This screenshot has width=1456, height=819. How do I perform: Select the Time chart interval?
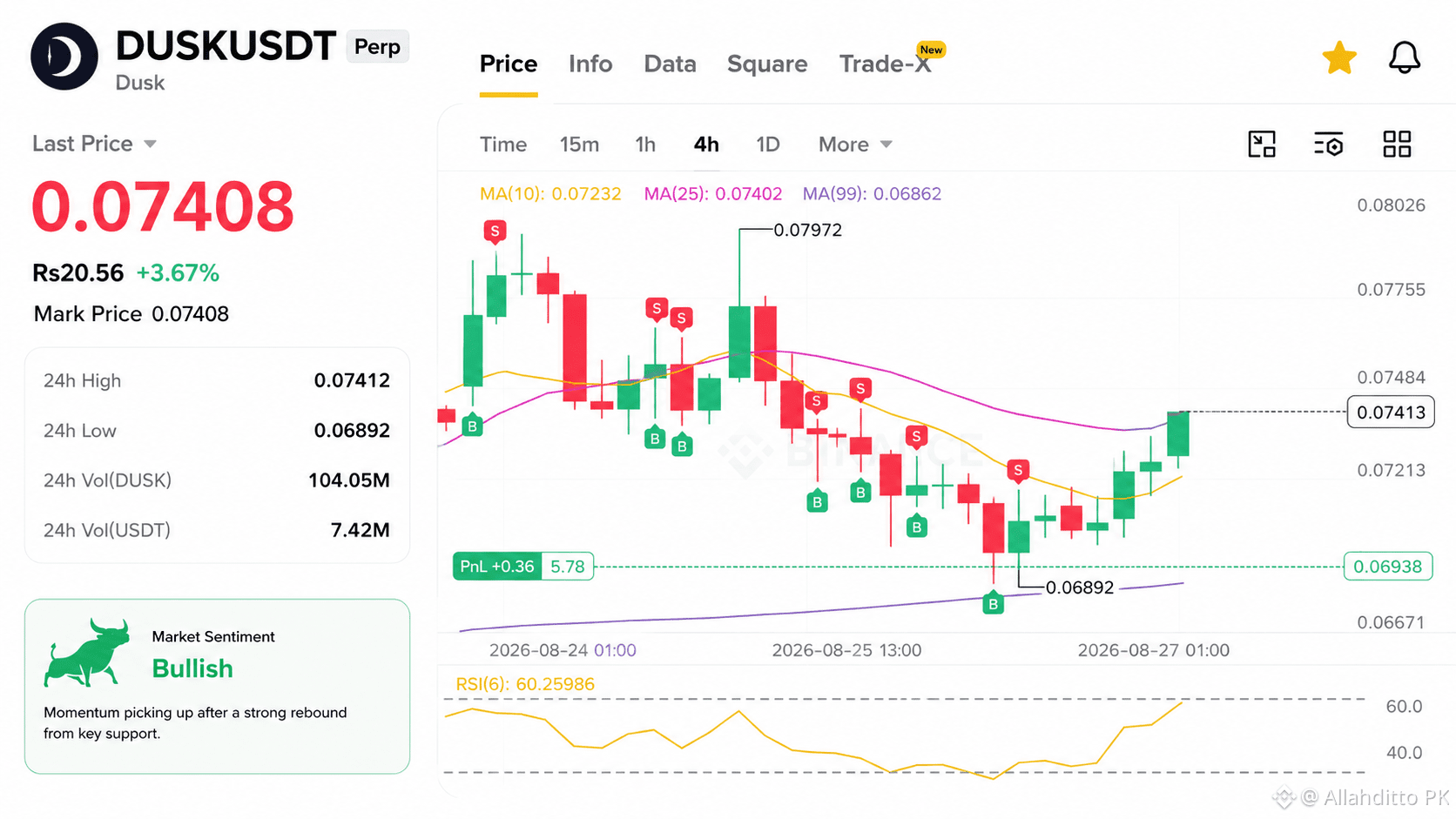[503, 144]
